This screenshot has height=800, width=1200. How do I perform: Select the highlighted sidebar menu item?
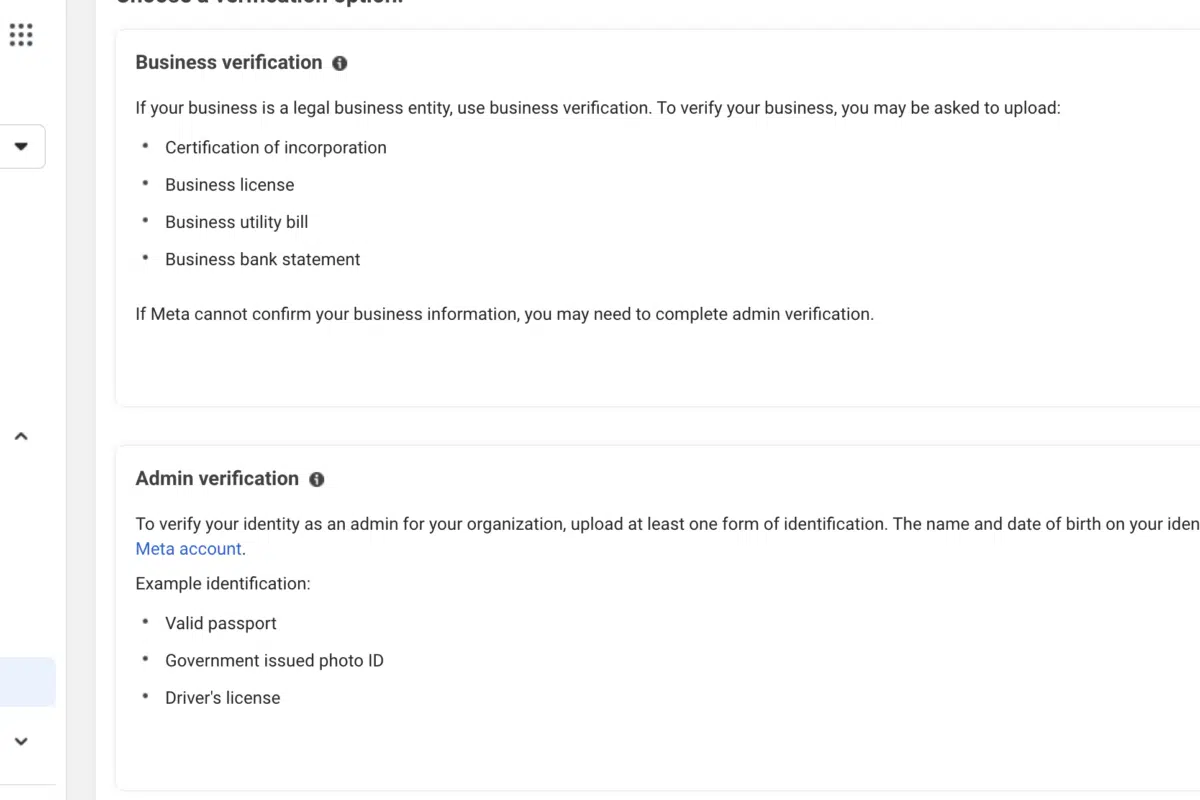(x=27, y=682)
